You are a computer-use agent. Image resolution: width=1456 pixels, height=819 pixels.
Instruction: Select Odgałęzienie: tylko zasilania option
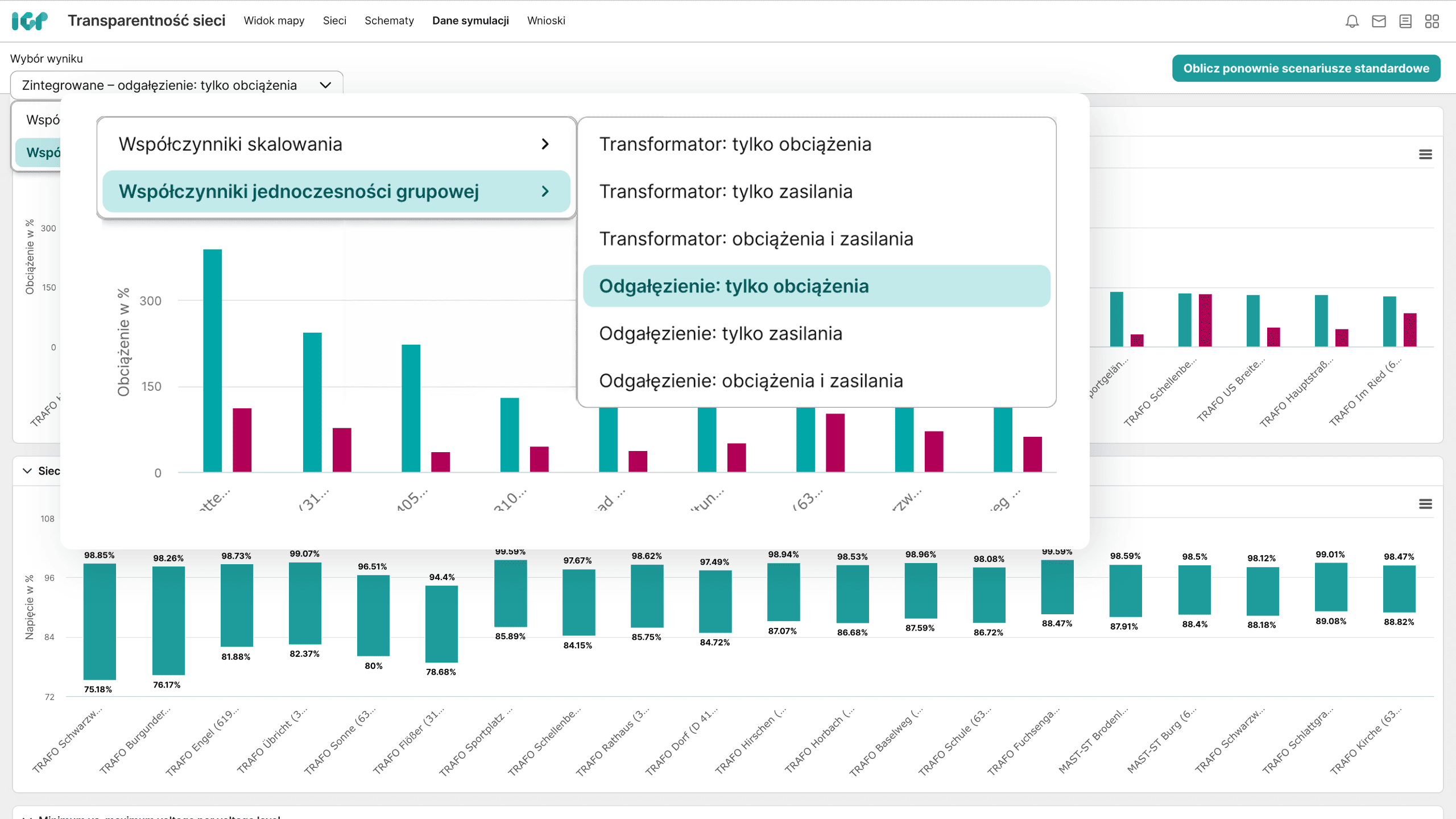721,334
